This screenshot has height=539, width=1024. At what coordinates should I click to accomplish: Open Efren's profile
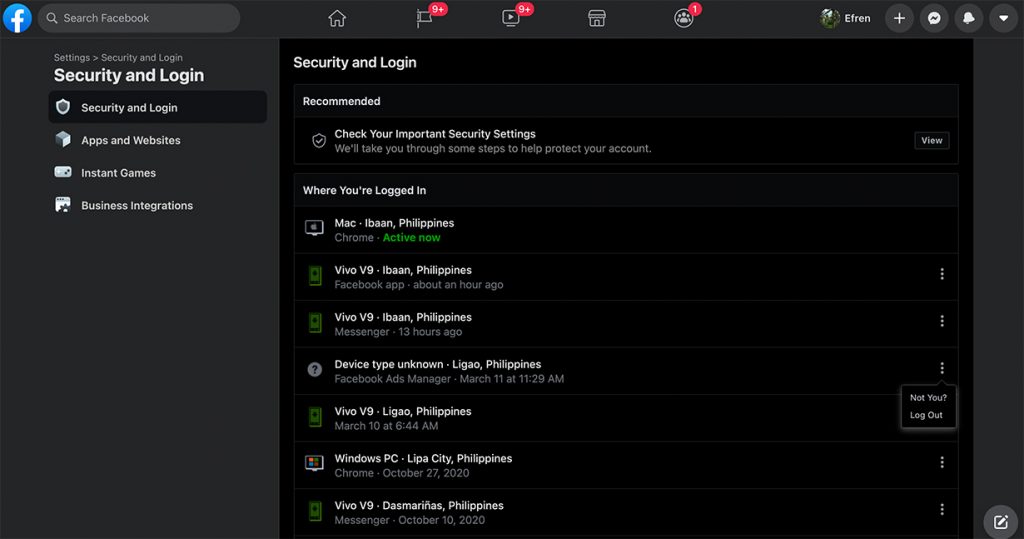[846, 18]
